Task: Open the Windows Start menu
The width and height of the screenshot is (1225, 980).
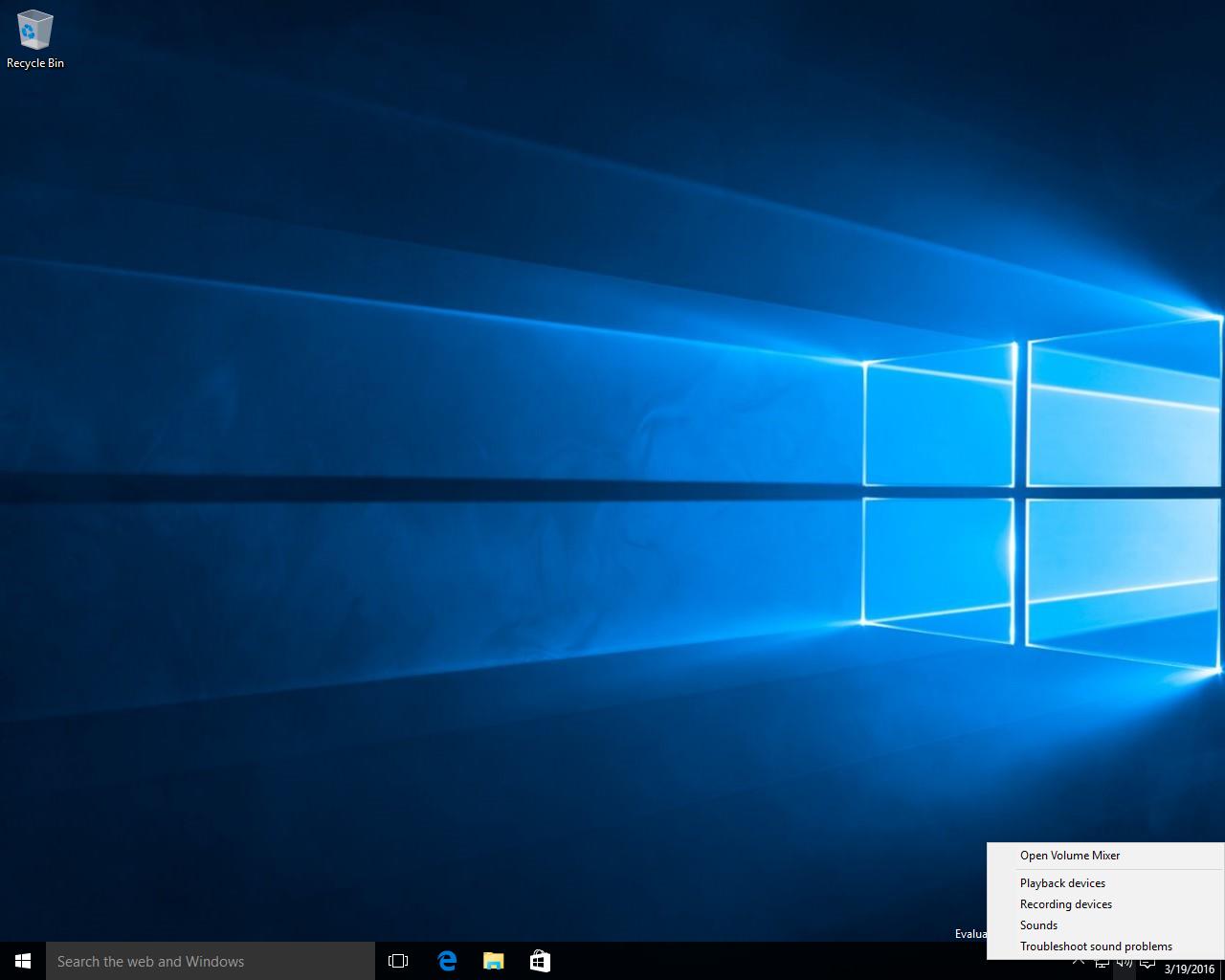Action: pyautogui.click(x=23, y=961)
